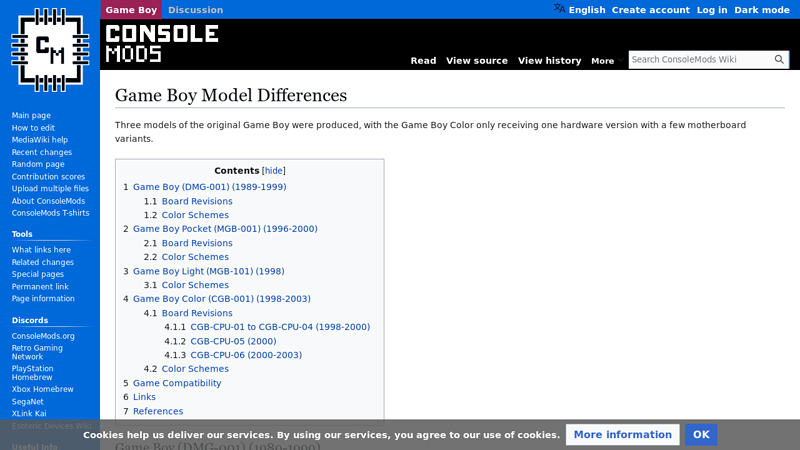
Task: Jump to References section
Action: tap(158, 411)
